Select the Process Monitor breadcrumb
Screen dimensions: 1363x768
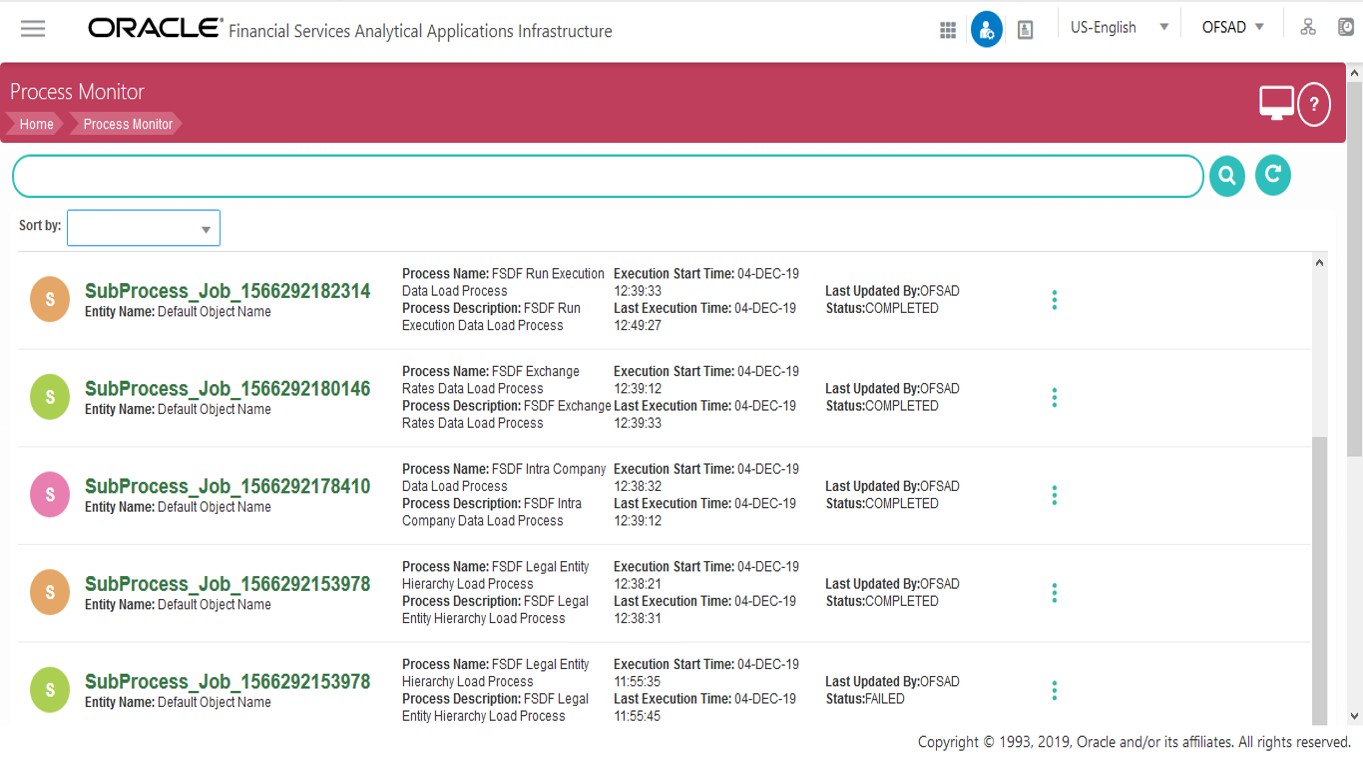[128, 124]
